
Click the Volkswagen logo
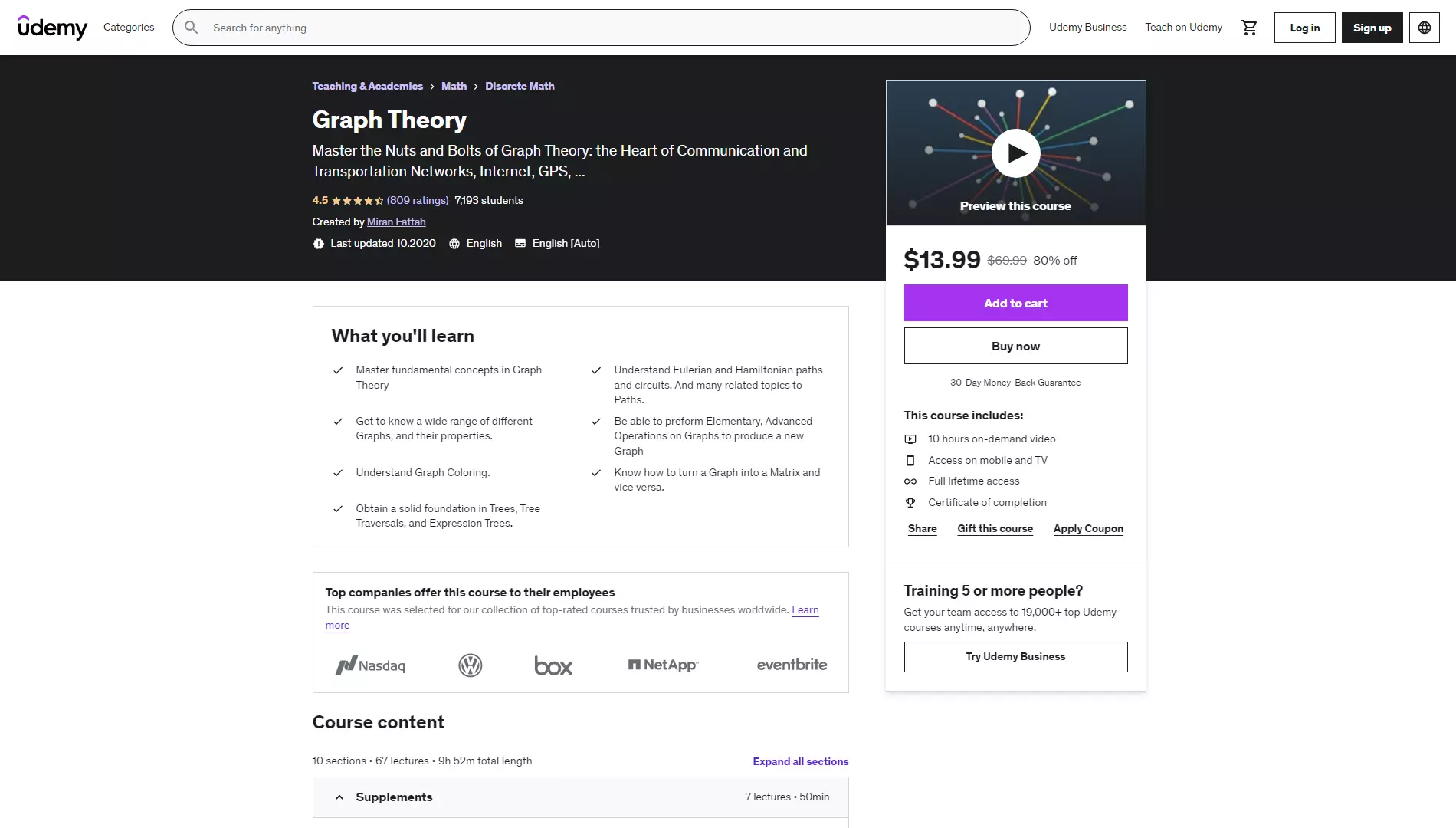coord(471,665)
